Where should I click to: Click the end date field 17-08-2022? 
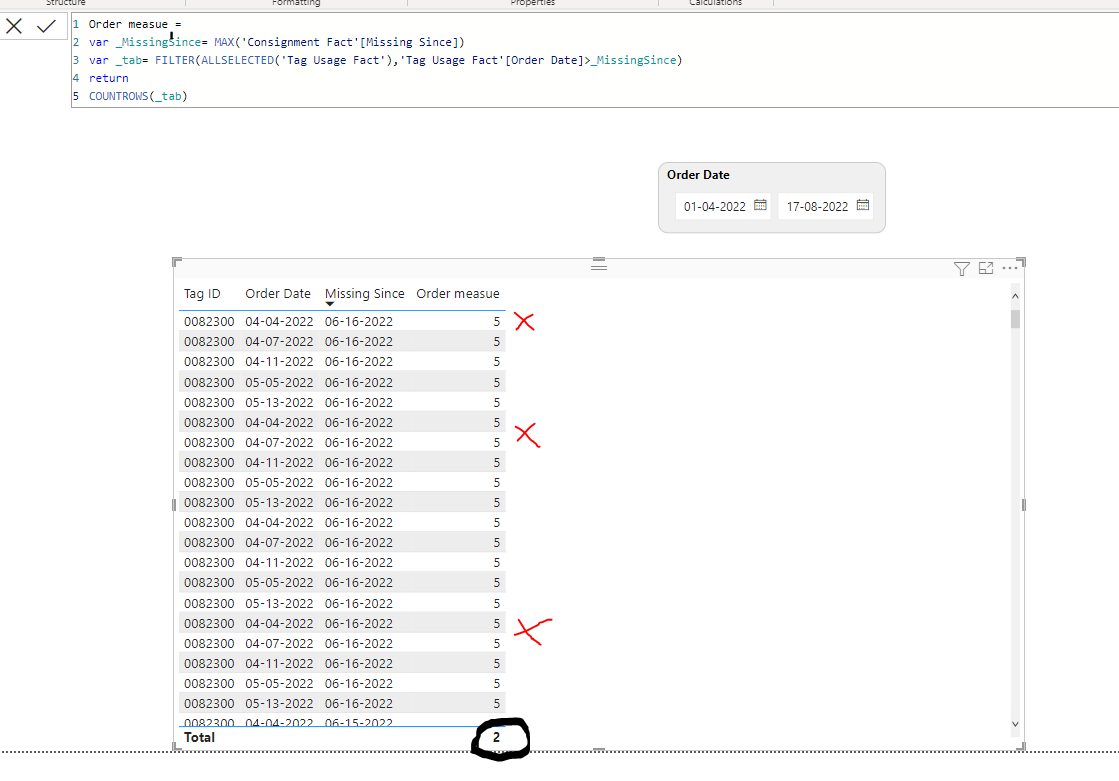click(817, 206)
